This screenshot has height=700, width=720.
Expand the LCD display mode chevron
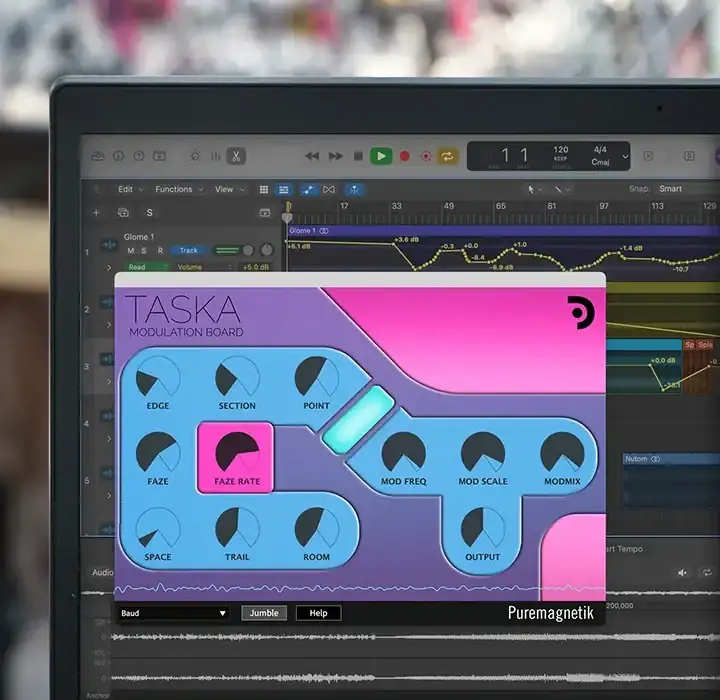[625, 157]
